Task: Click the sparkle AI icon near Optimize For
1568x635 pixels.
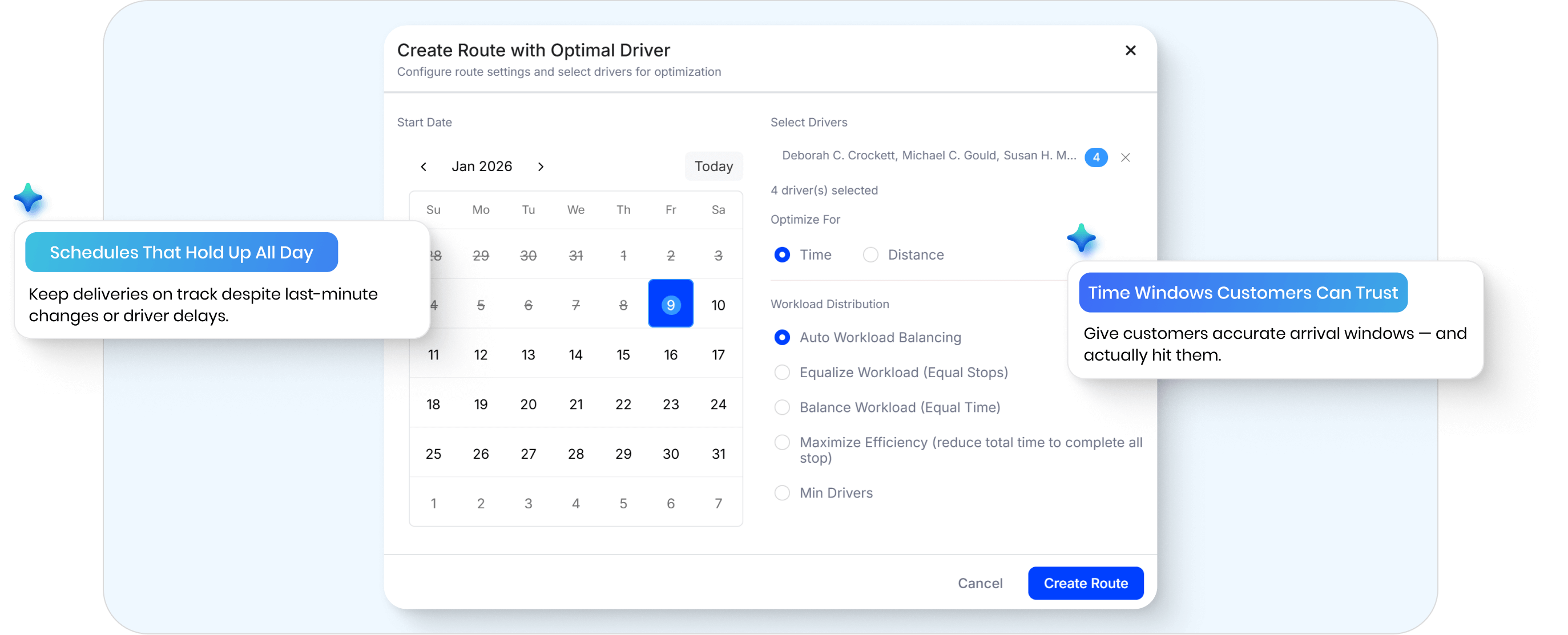Action: (x=1081, y=238)
